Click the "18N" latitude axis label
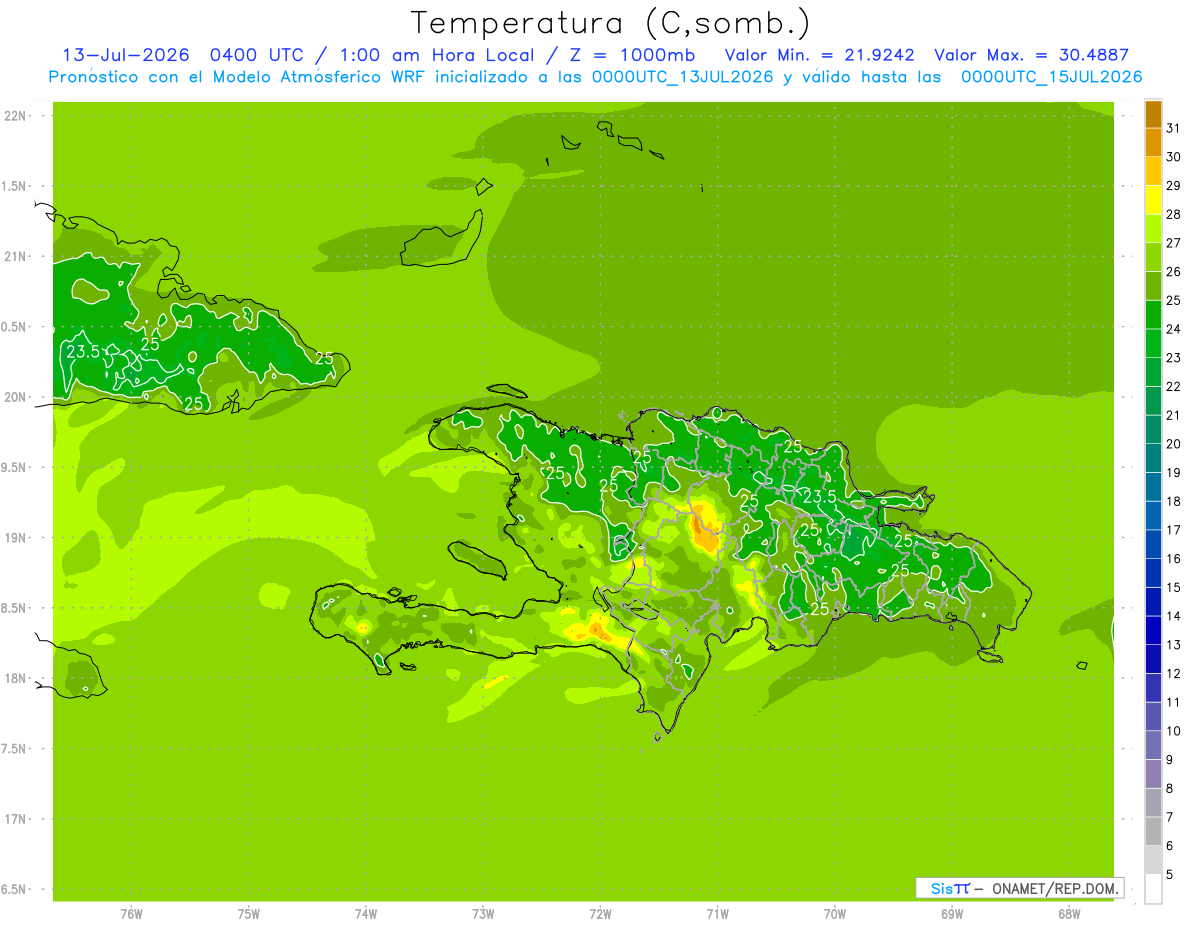Viewport: 1200px width, 927px height. click(16, 678)
